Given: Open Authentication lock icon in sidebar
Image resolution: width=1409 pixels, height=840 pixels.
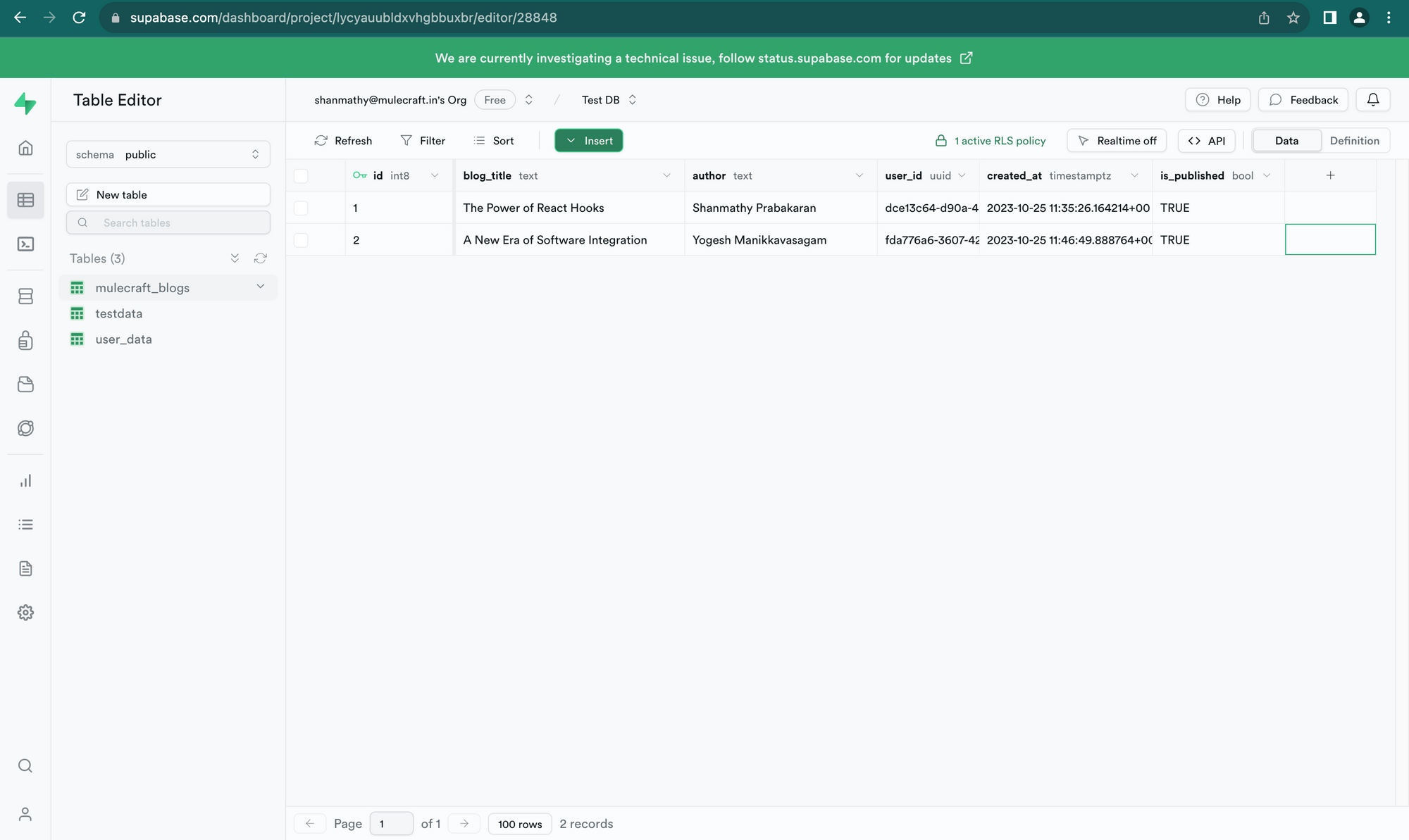Looking at the screenshot, I should click(x=25, y=341).
